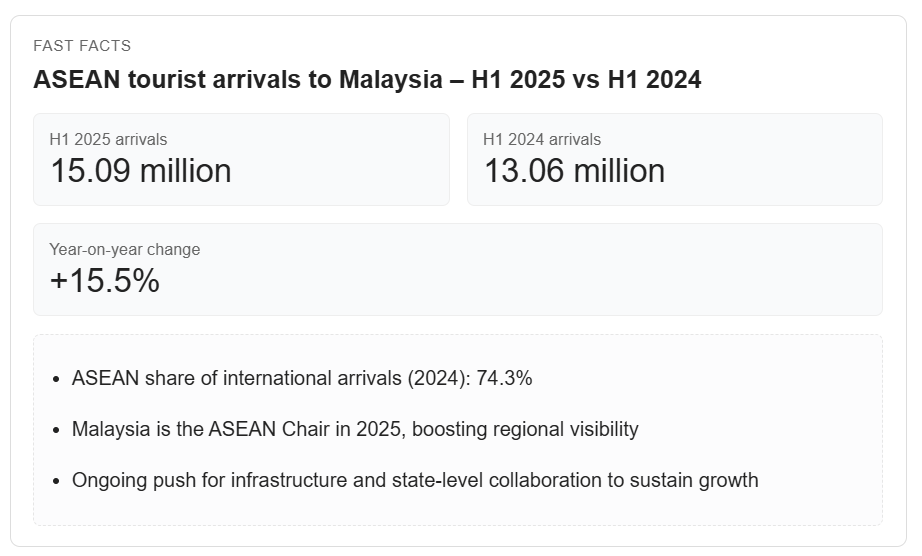Click the bullet dot before 'Malaysia is'
The image size is (922, 556).
pyautogui.click(x=56, y=430)
